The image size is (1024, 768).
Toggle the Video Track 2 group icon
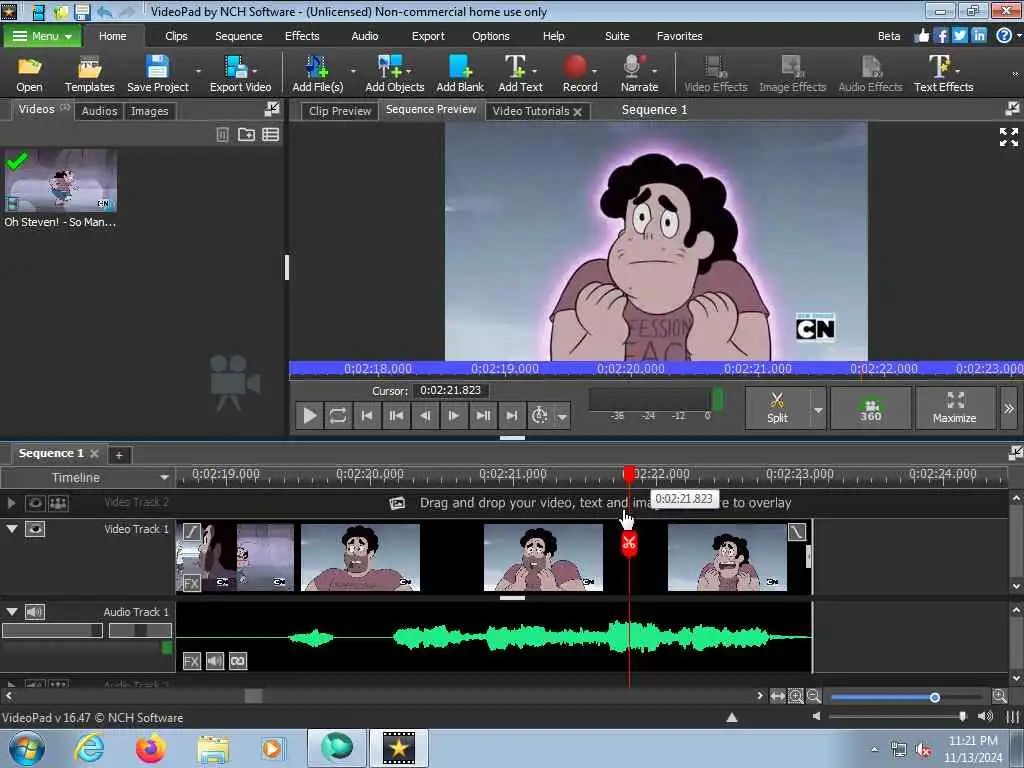point(58,503)
